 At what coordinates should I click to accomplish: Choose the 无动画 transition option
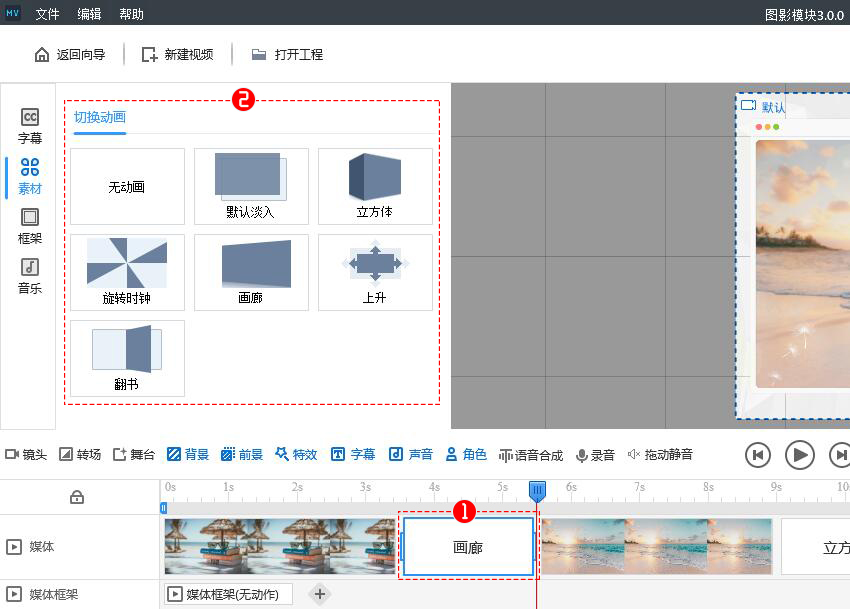click(x=127, y=187)
